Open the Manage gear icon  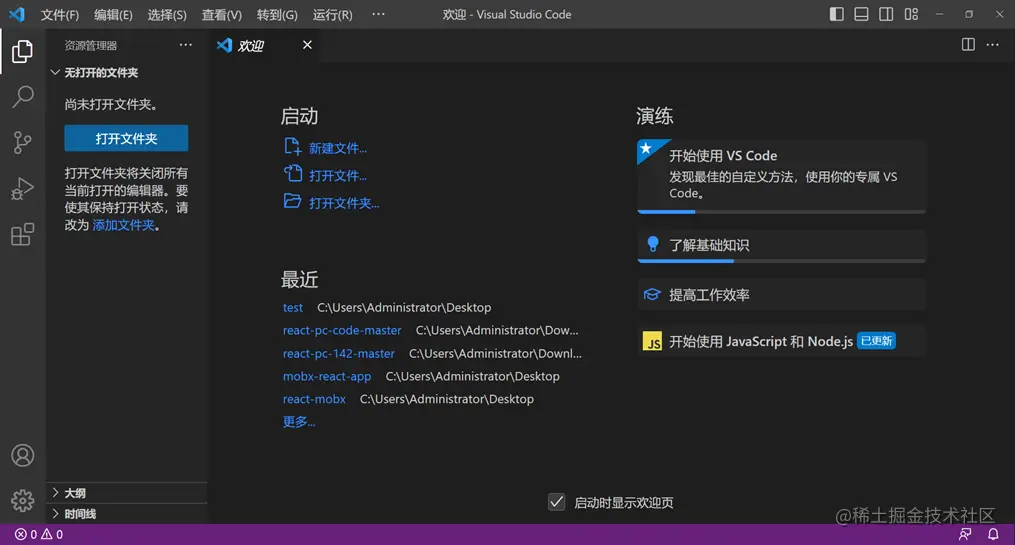pyautogui.click(x=22, y=500)
